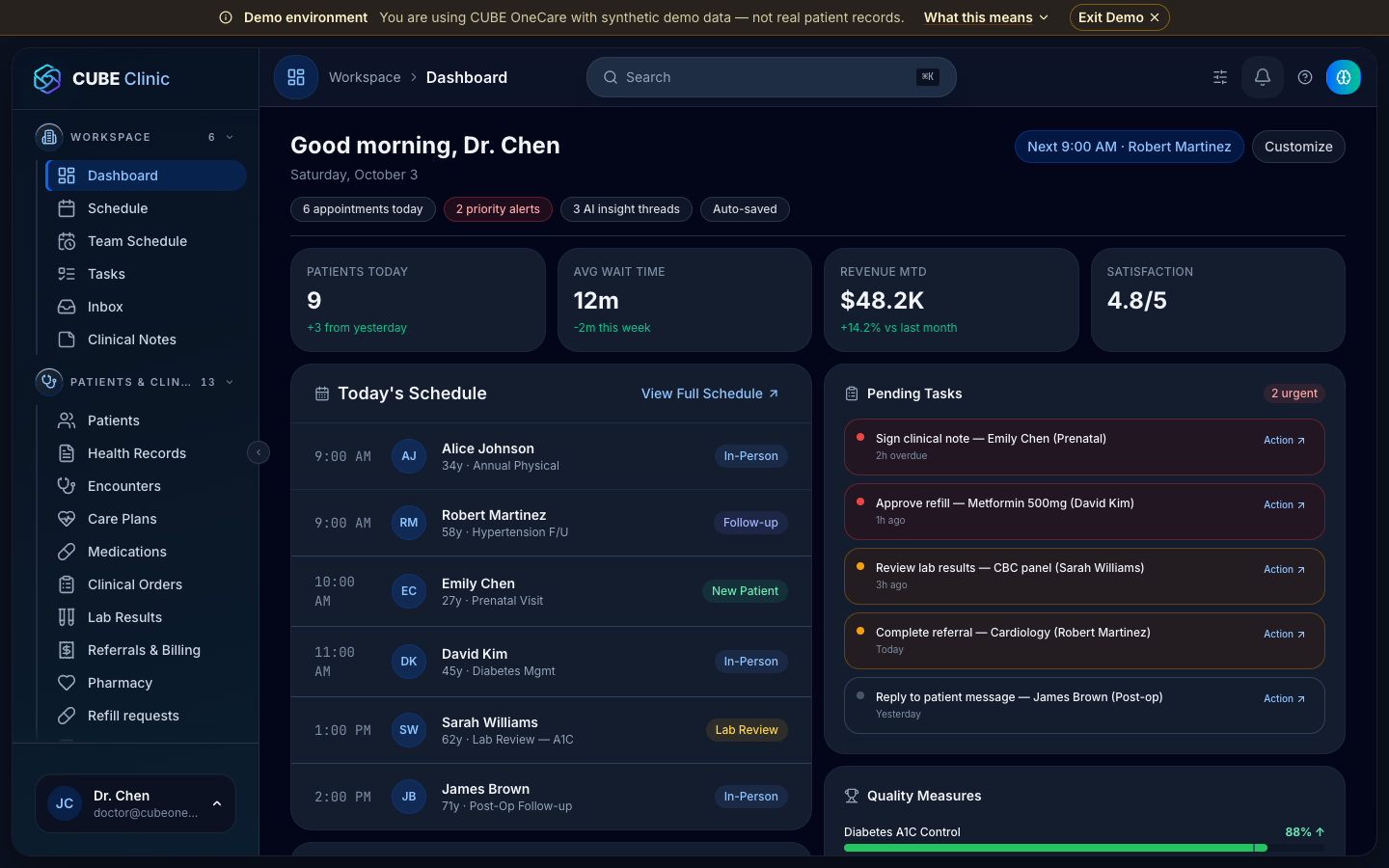1389x868 pixels.
Task: Open the help question mark icon
Action: coord(1305,77)
